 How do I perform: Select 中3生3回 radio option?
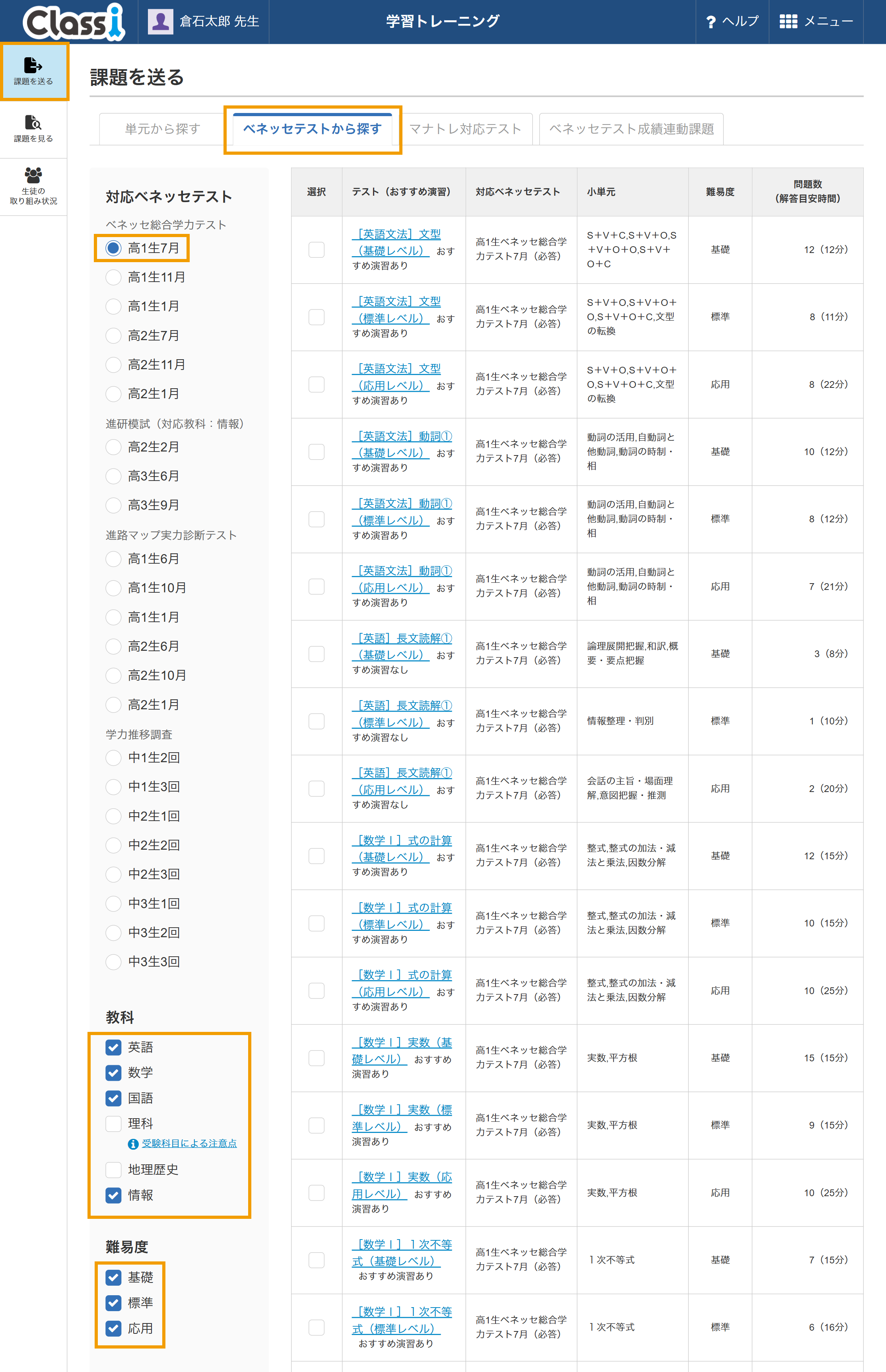[113, 961]
